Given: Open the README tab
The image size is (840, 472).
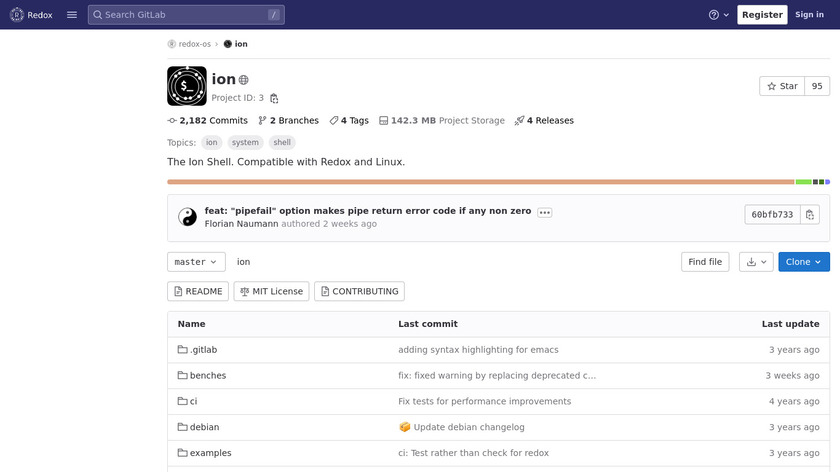Looking at the screenshot, I should click(x=198, y=291).
